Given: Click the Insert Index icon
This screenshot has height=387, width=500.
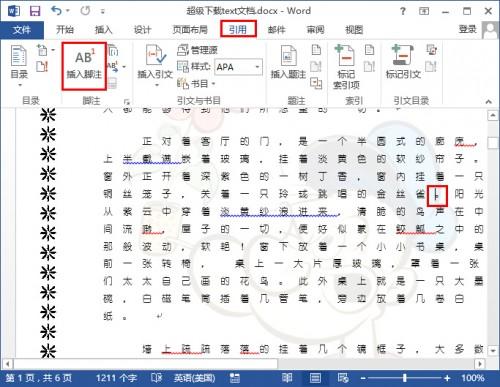Looking at the screenshot, I should [x=369, y=50].
